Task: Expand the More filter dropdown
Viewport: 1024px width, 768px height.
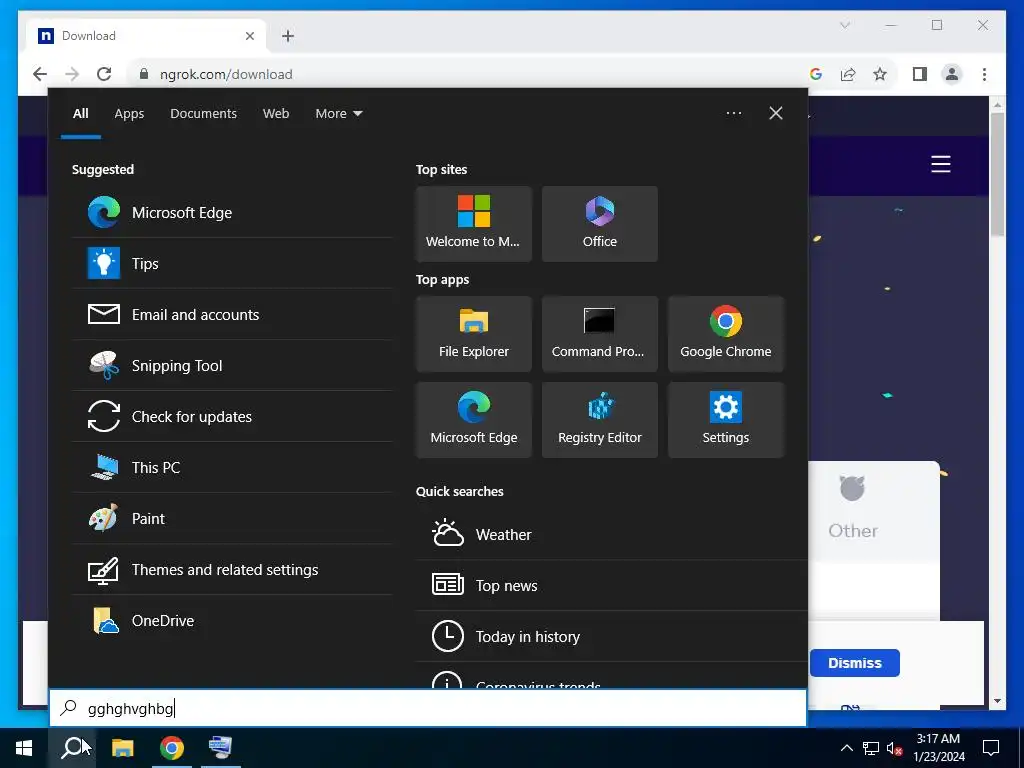Action: (338, 113)
